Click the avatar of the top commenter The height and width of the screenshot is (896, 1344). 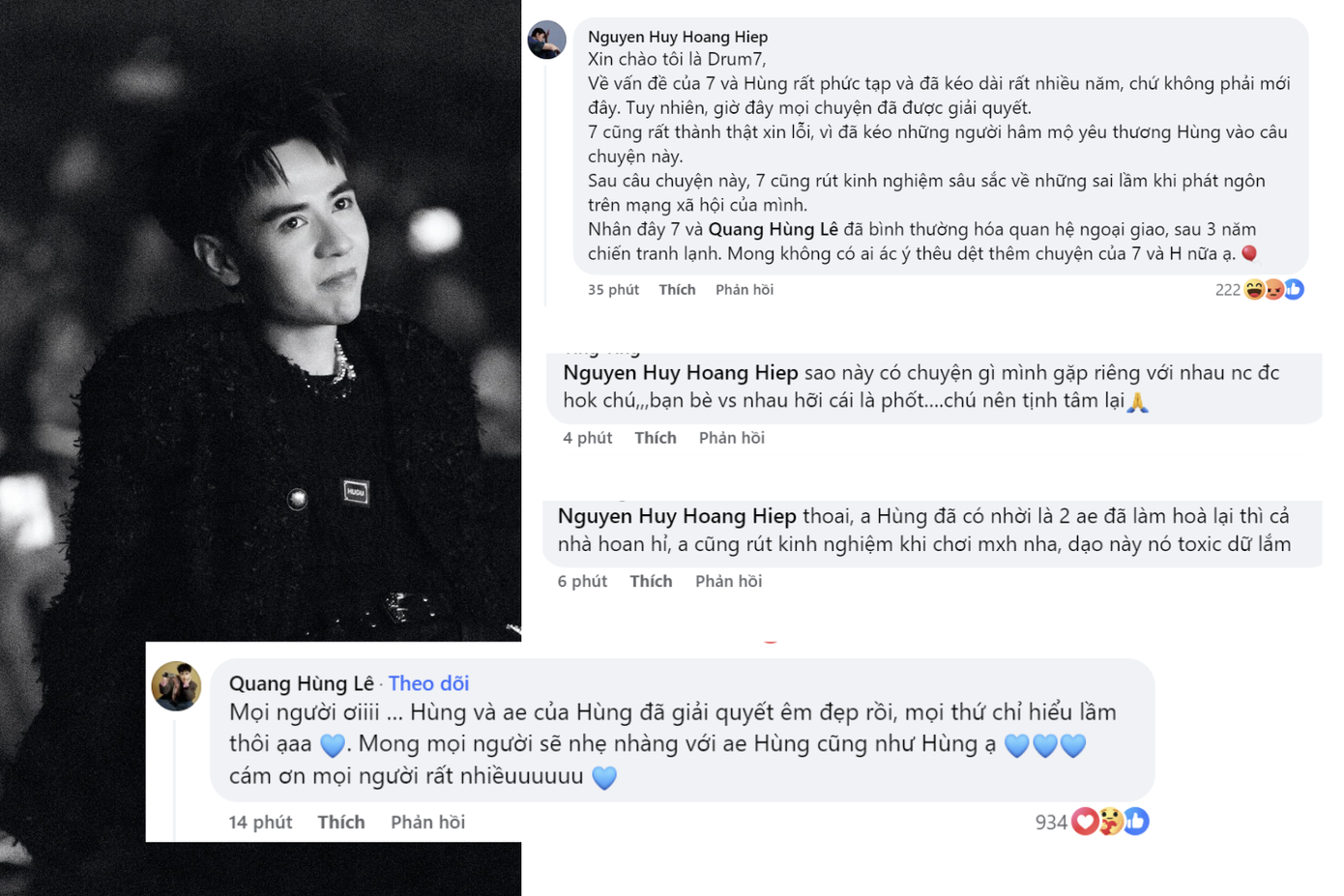point(547,41)
